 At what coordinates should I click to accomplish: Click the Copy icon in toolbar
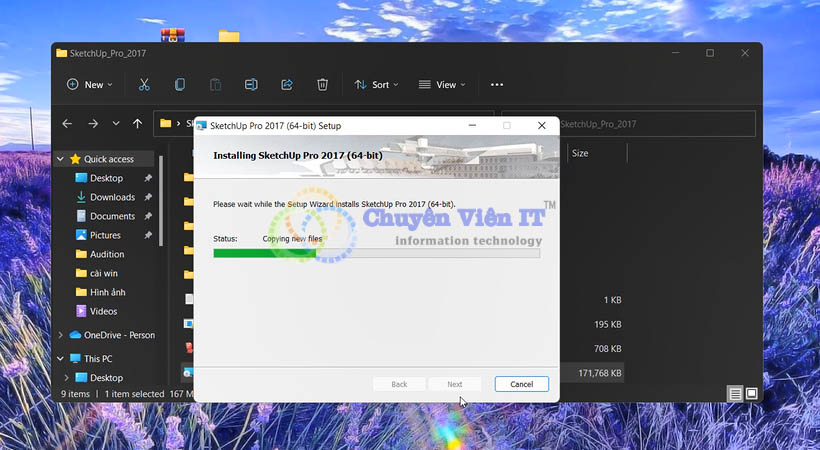coord(180,85)
